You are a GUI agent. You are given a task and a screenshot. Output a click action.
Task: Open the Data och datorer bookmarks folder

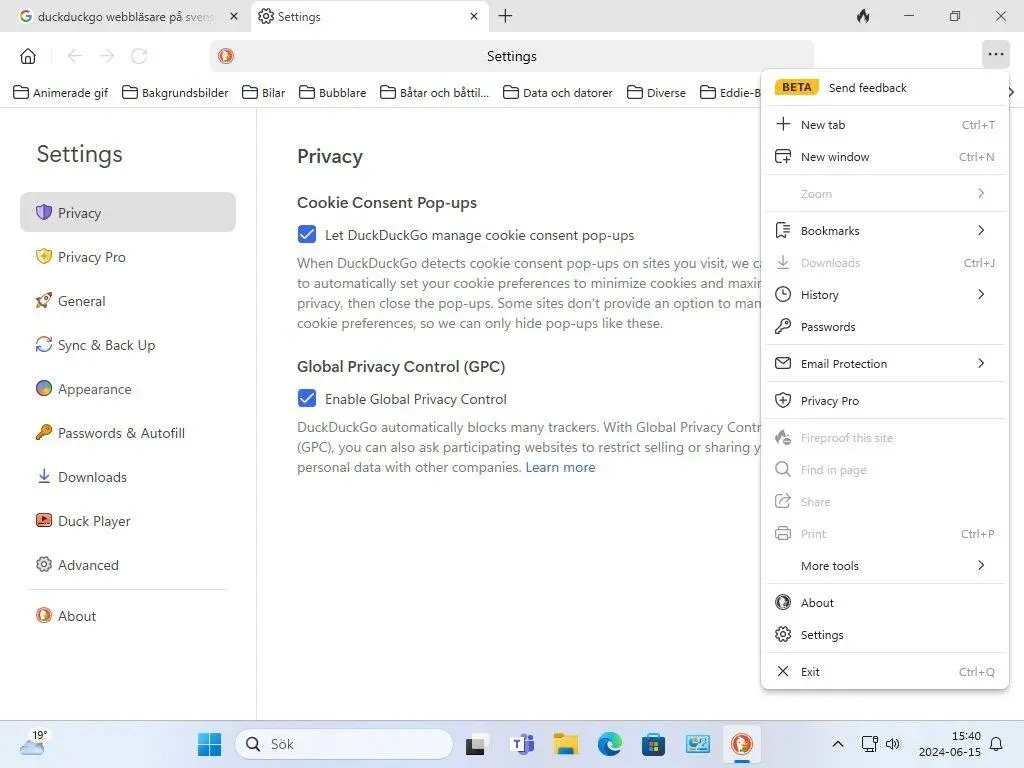[558, 93]
